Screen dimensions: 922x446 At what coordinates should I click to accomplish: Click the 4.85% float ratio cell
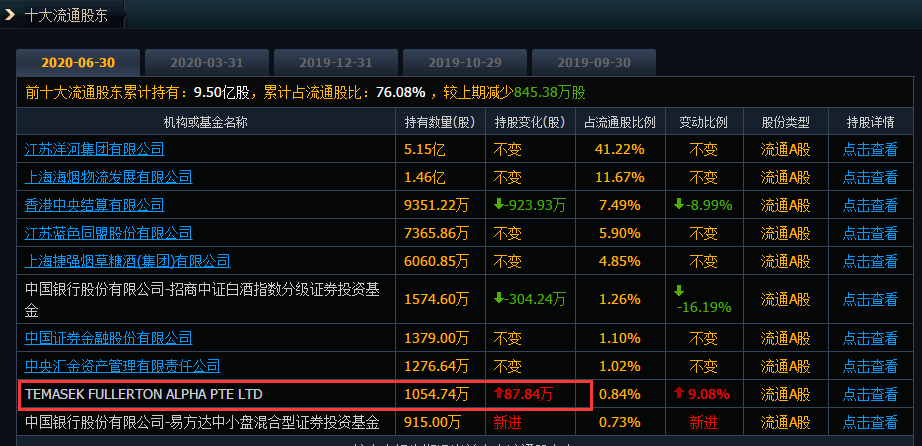click(x=620, y=261)
